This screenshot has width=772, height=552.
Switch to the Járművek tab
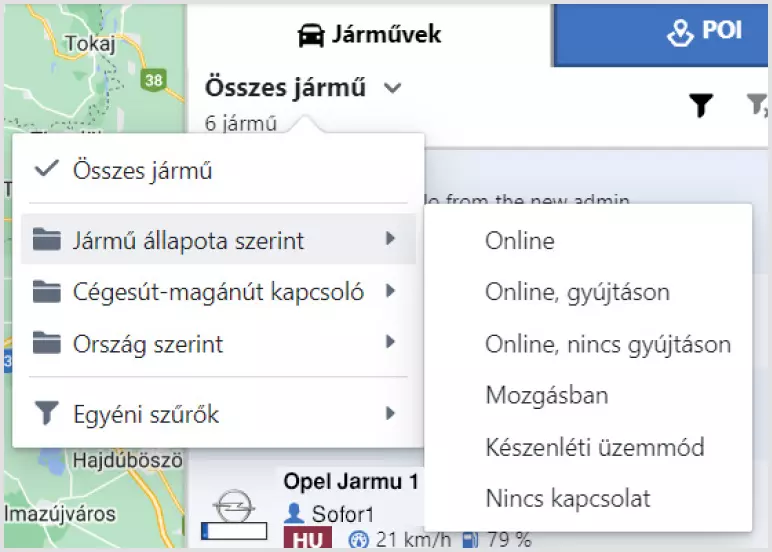(369, 34)
